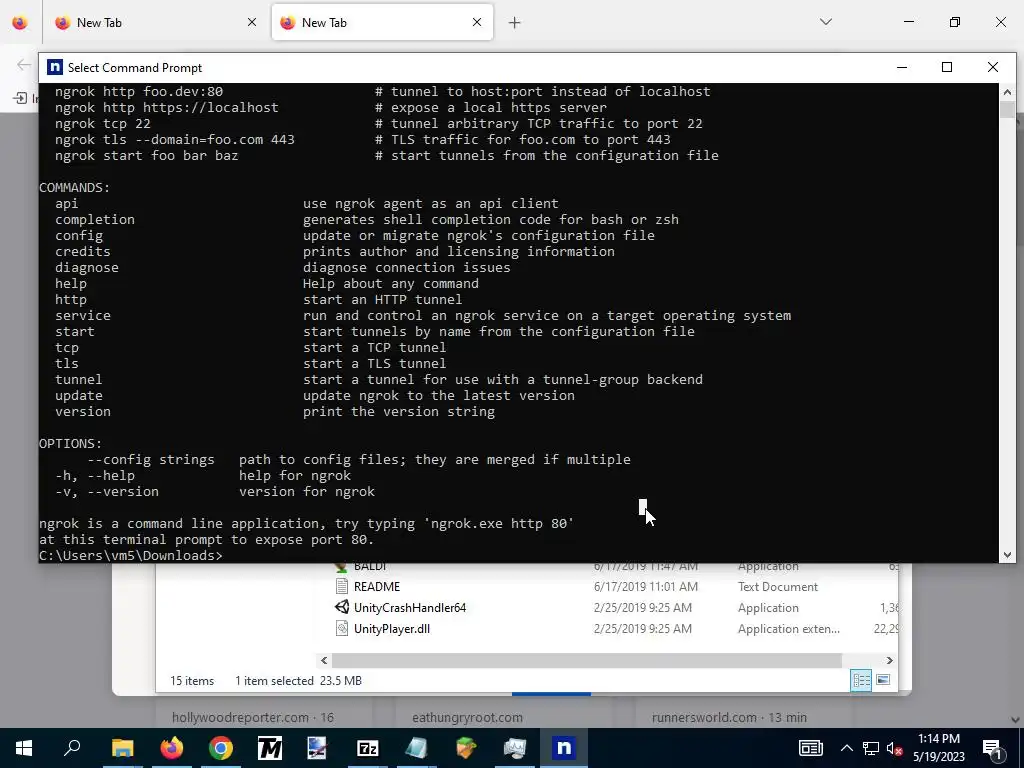Open the bold M app in taskbar
Image resolution: width=1024 pixels, height=768 pixels.
270,748
